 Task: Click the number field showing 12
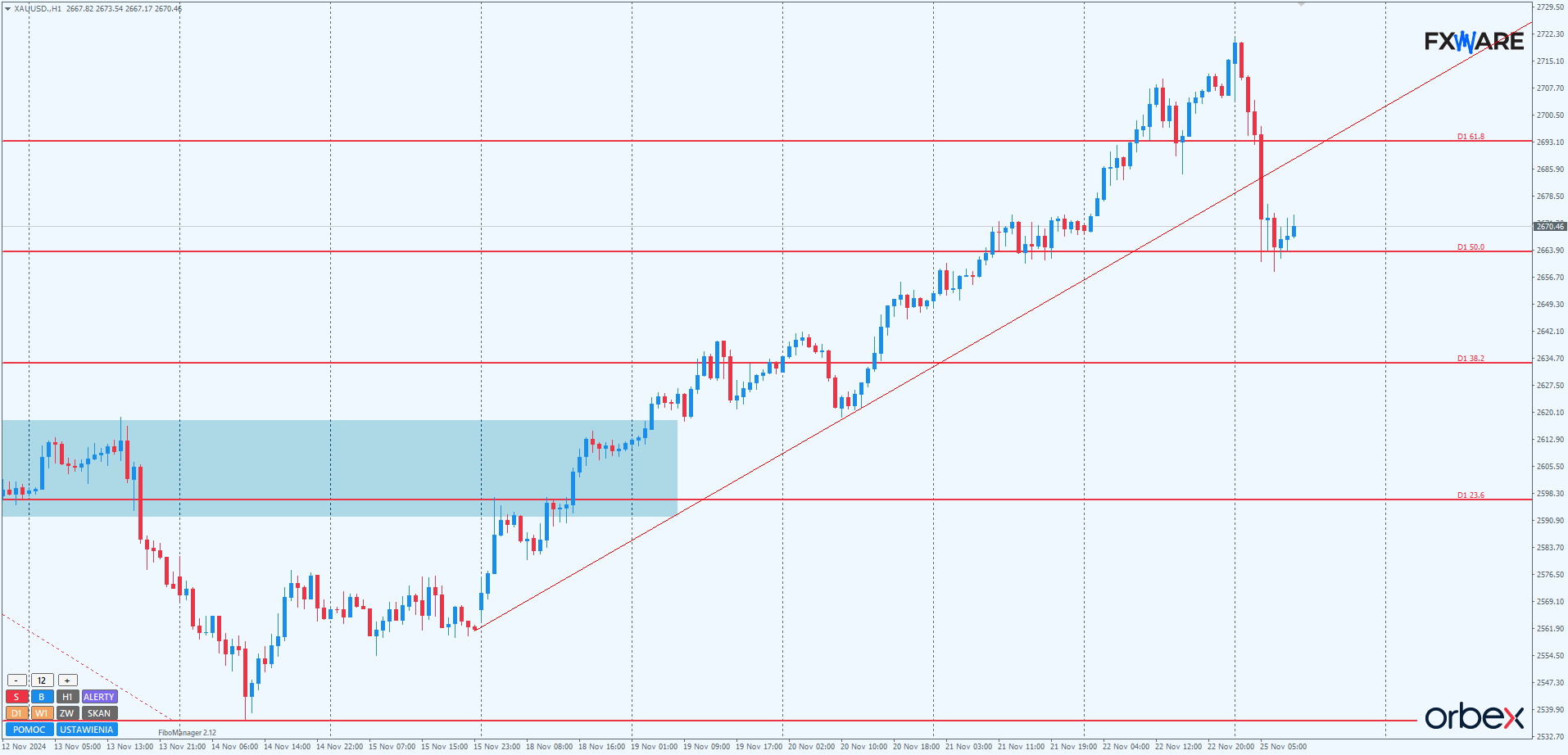(x=42, y=680)
